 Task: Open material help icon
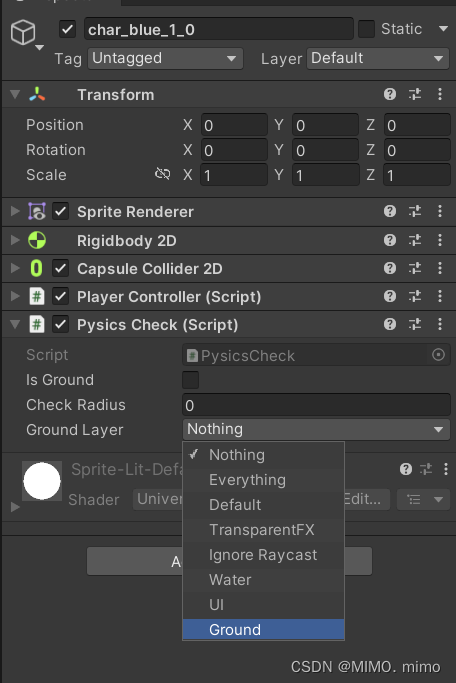point(405,469)
